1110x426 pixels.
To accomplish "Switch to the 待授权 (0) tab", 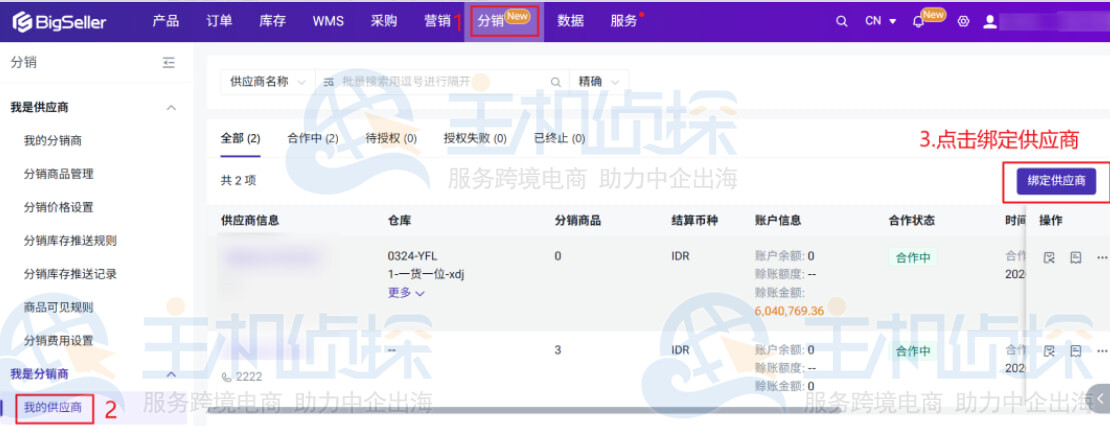I will pyautogui.click(x=391, y=139).
